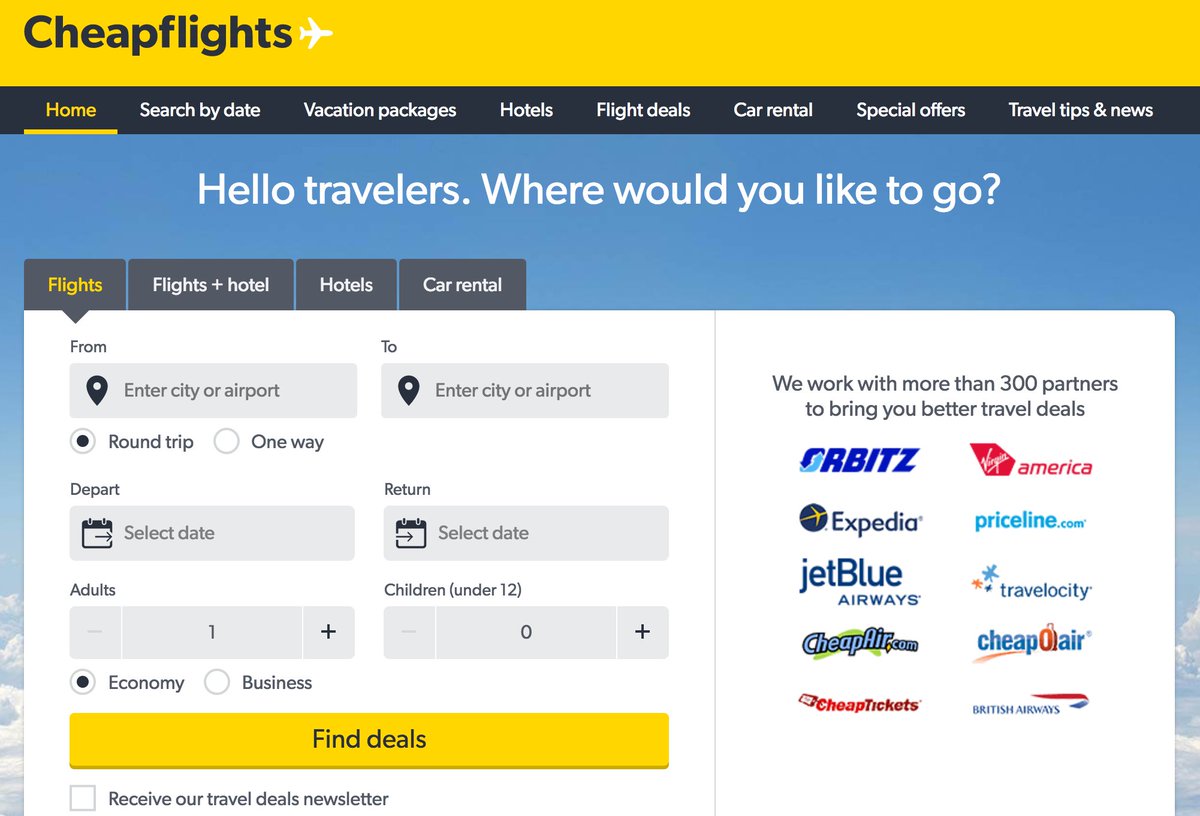1200x816 pixels.
Task: Increase the number of children
Action: (x=642, y=632)
